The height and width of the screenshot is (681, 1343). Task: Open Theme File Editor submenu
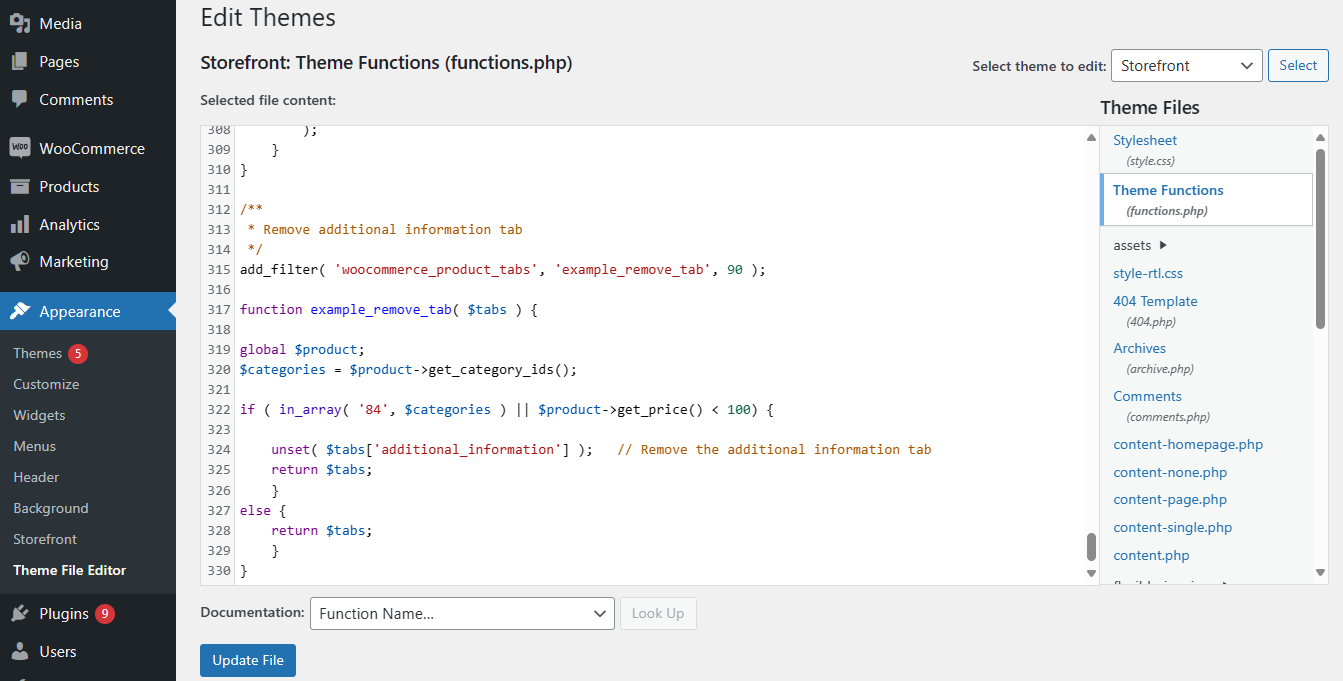point(70,570)
